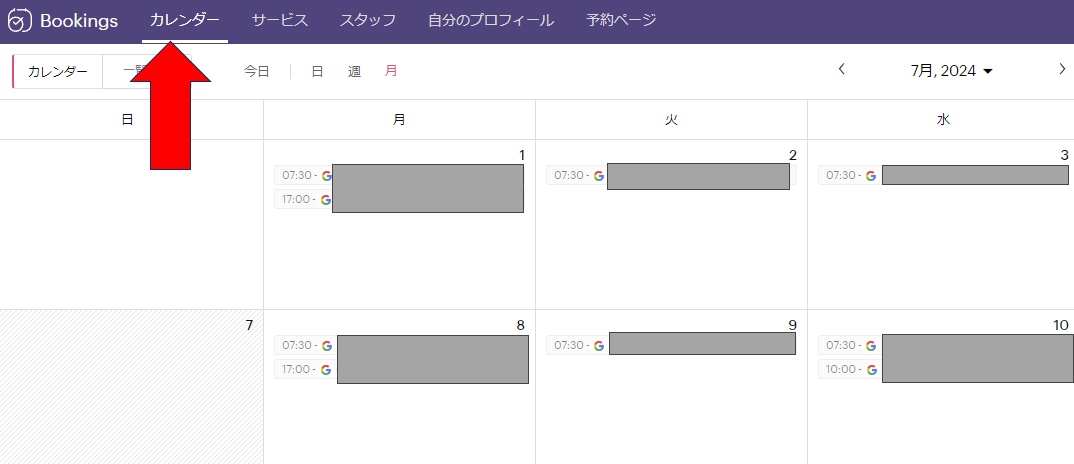Click the Bookings logo icon
This screenshot has width=1074, height=464.
(19, 21)
